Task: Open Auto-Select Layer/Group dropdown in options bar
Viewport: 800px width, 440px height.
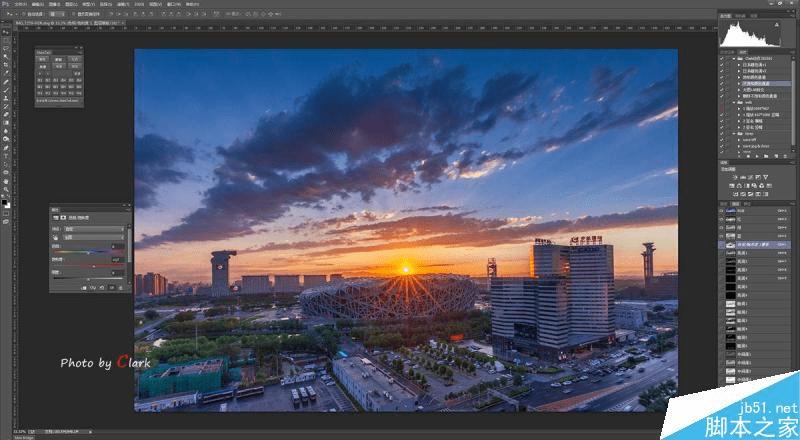Action: pyautogui.click(x=56, y=14)
